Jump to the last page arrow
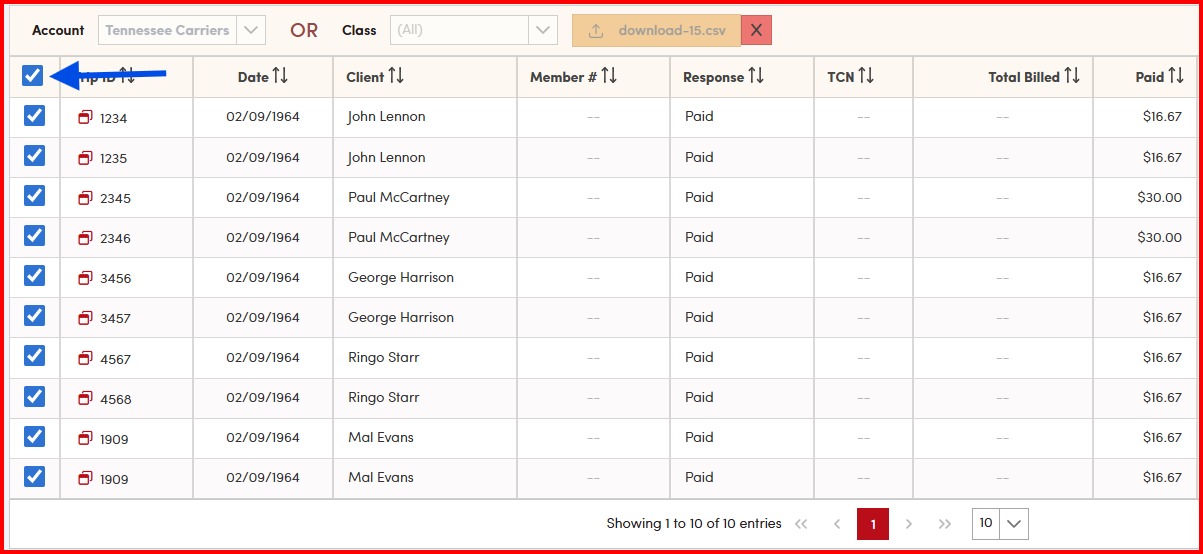 [x=945, y=523]
